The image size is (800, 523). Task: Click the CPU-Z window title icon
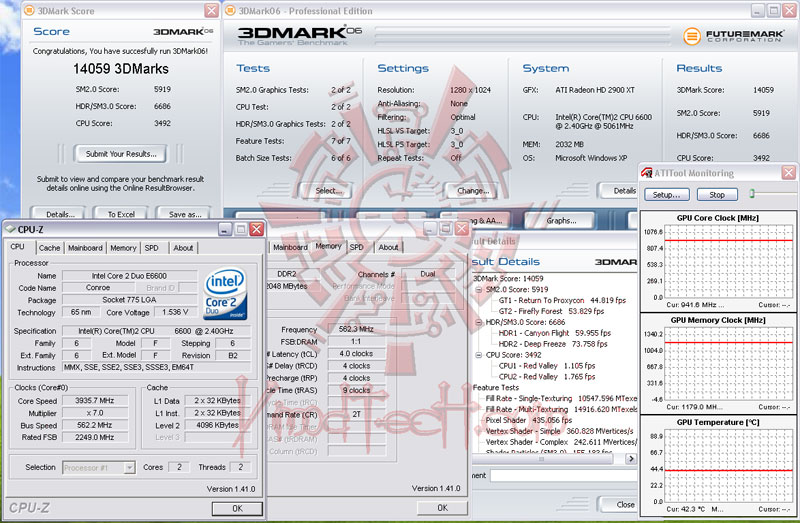tap(10, 229)
